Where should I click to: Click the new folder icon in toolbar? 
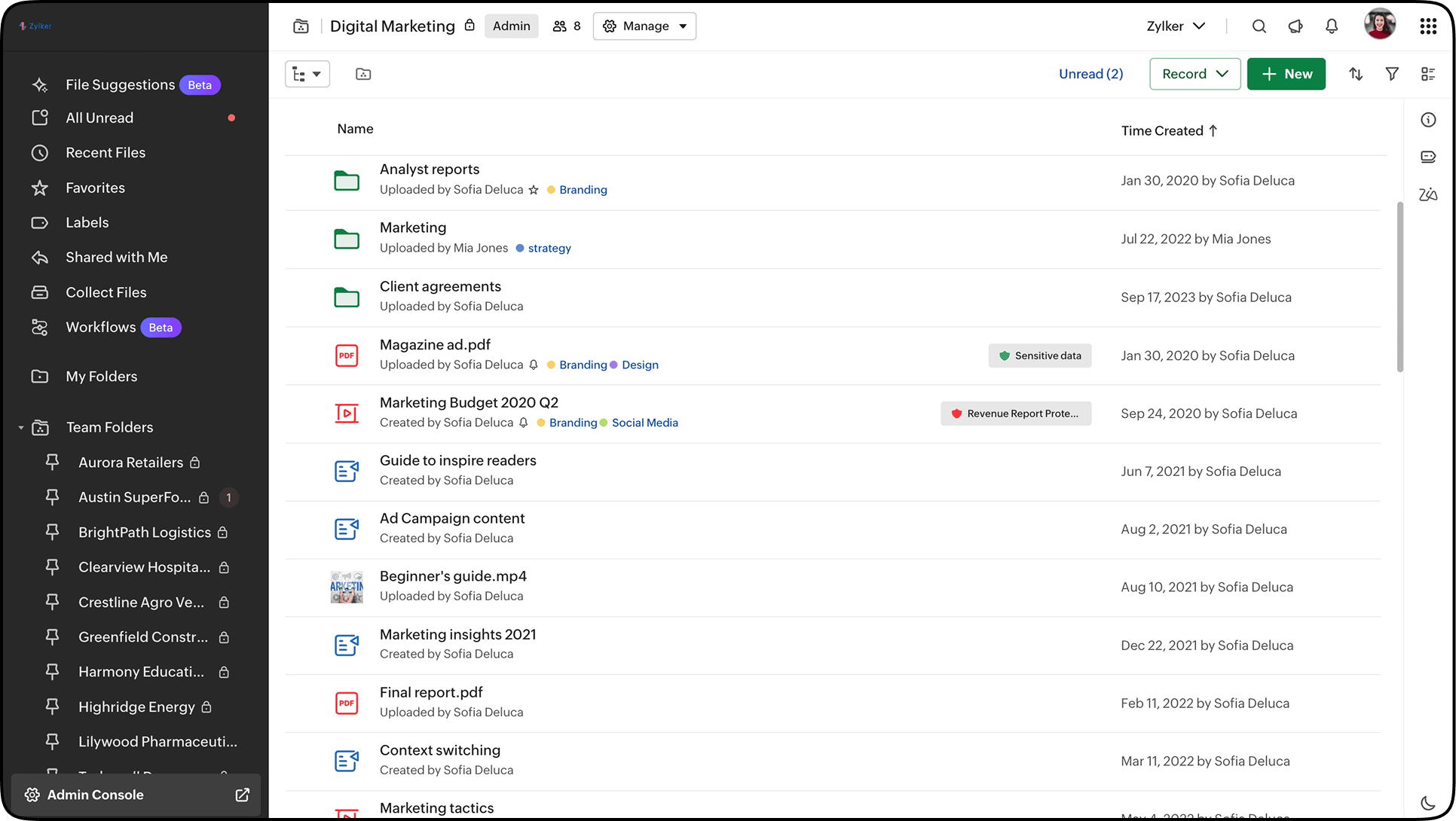363,74
